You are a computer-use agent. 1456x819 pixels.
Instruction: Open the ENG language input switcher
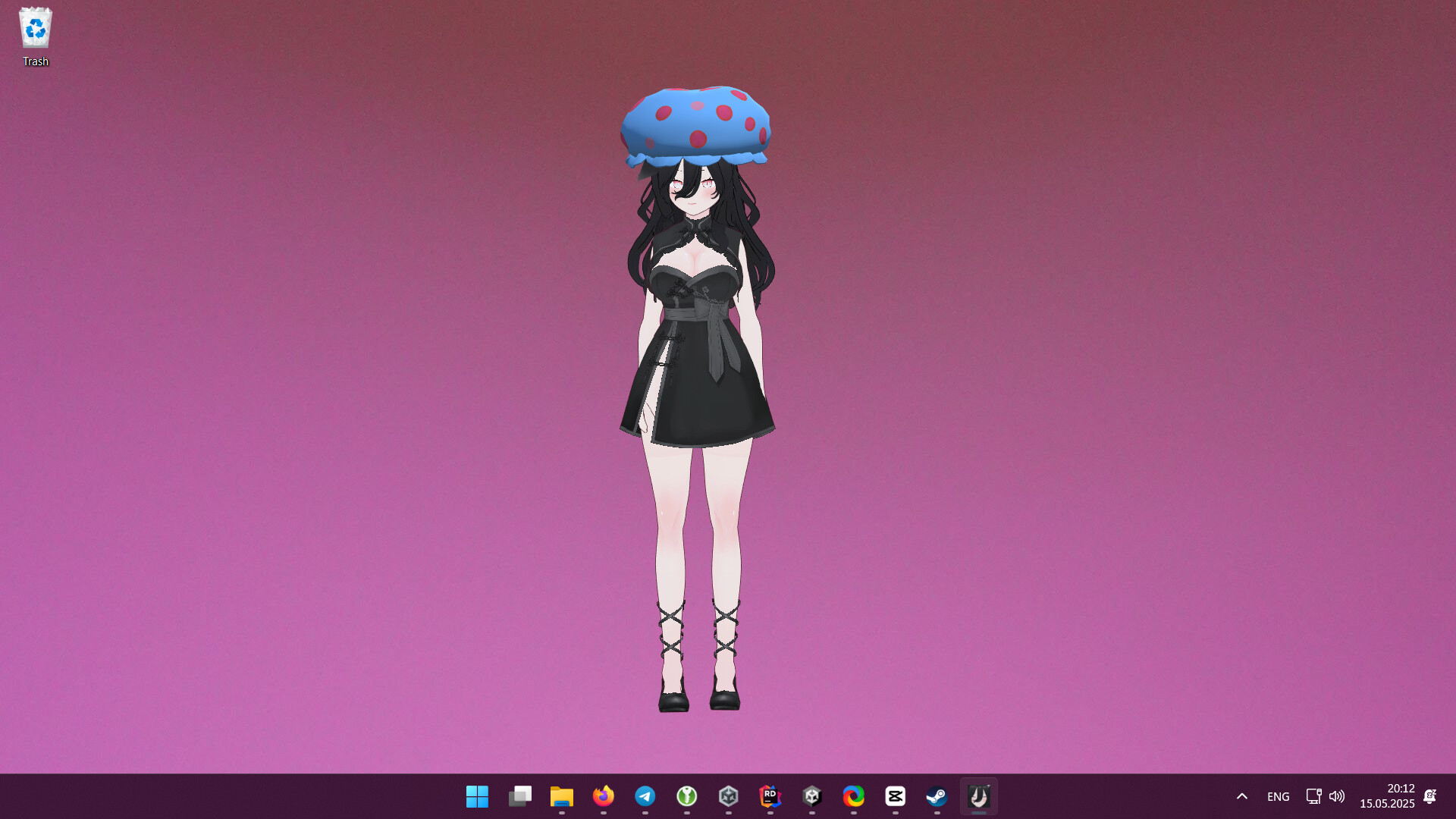[x=1279, y=796]
